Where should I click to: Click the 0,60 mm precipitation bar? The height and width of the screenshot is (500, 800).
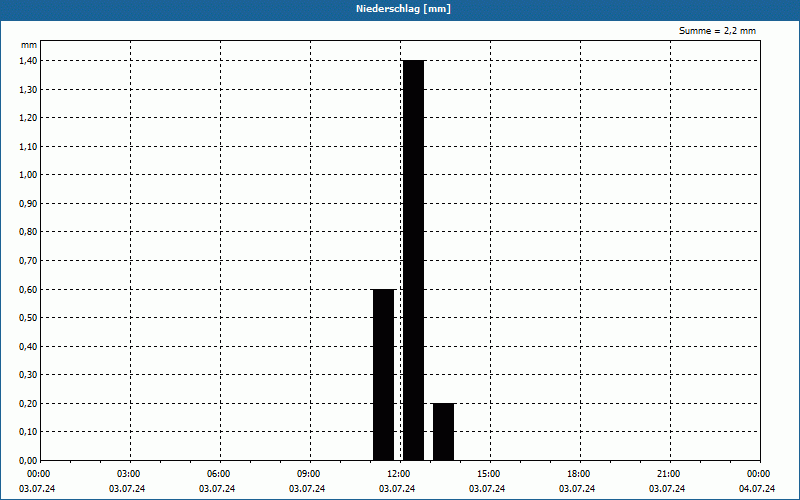click(x=383, y=374)
